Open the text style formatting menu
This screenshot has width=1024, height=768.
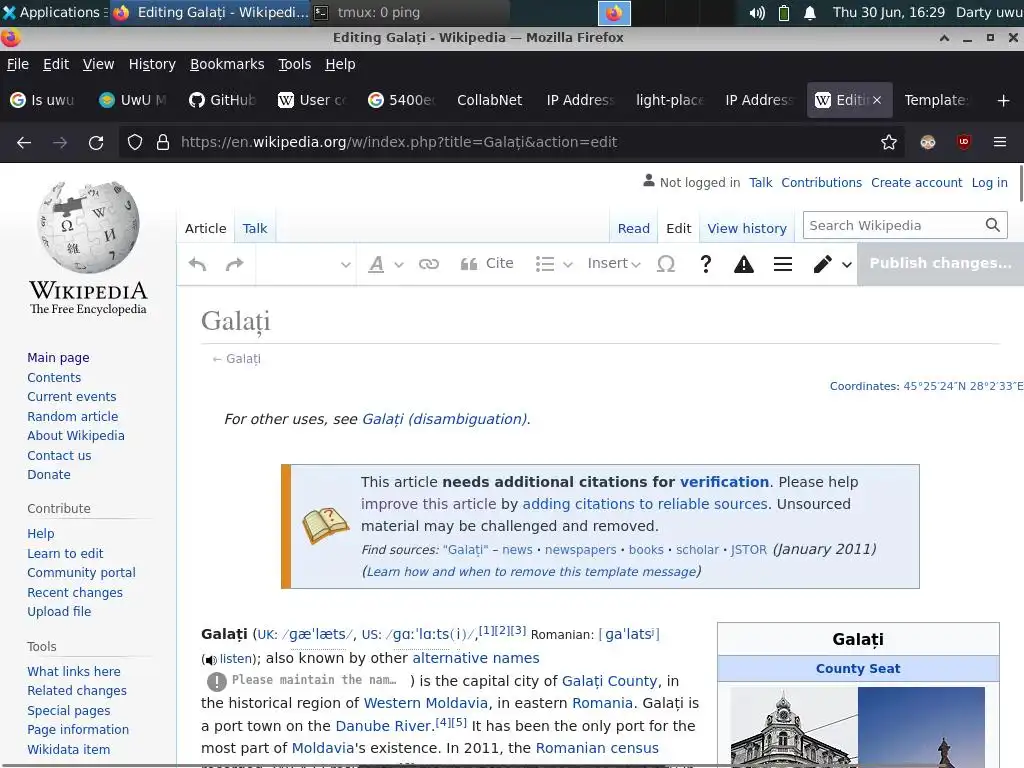point(385,264)
